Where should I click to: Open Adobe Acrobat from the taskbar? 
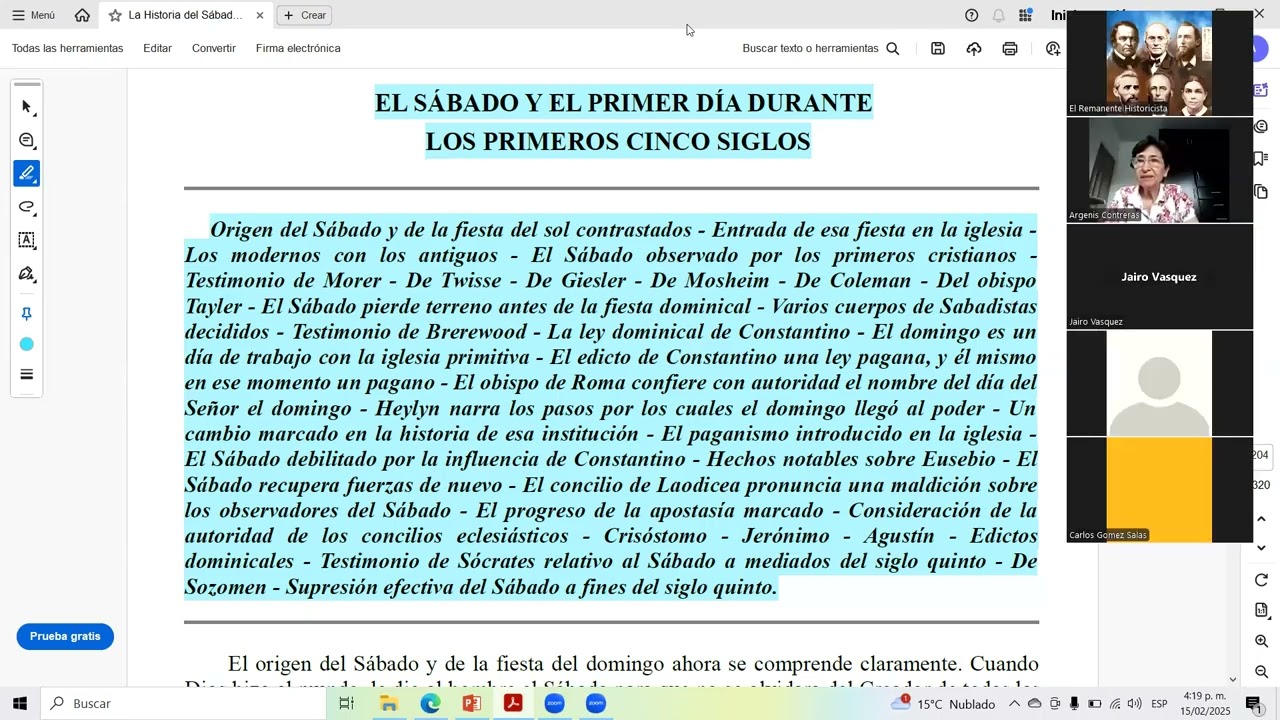pos(513,703)
